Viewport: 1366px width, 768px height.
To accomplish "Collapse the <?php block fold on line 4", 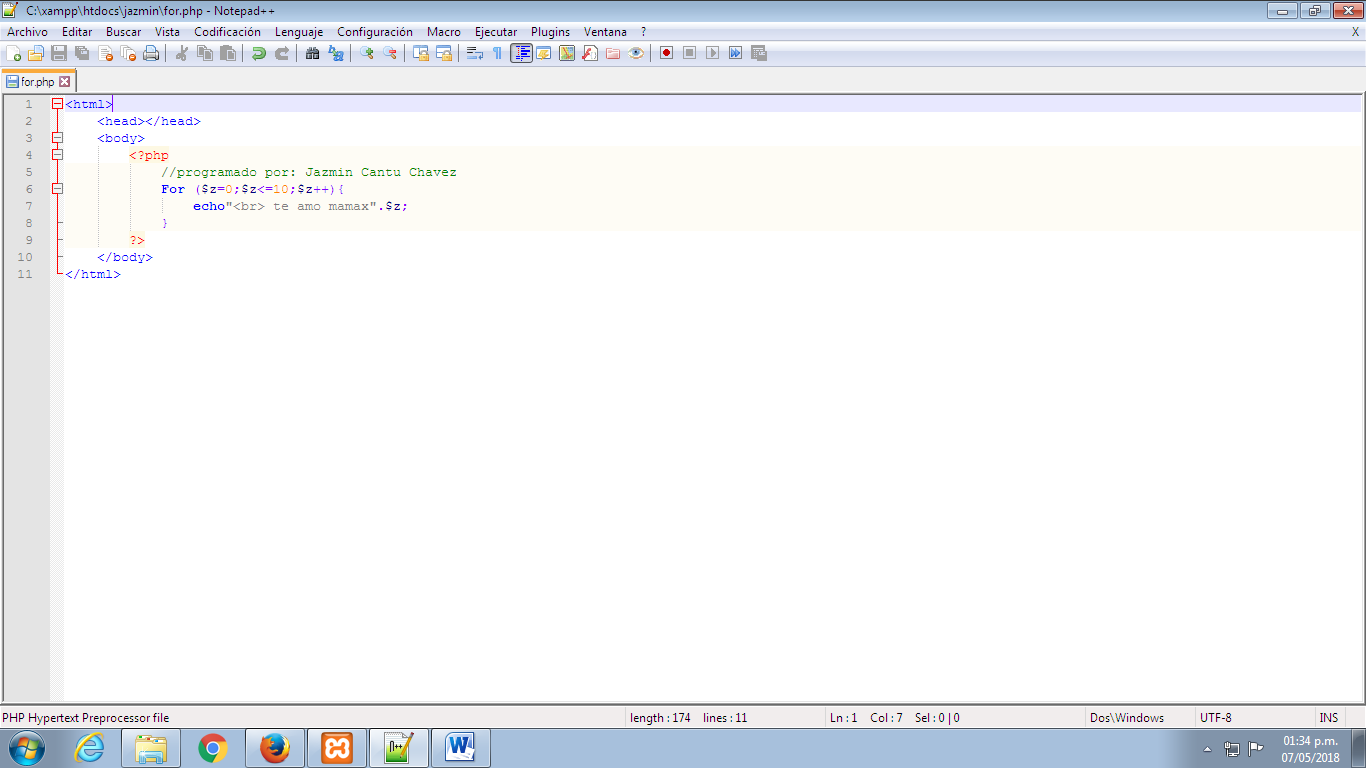I will pos(57,155).
